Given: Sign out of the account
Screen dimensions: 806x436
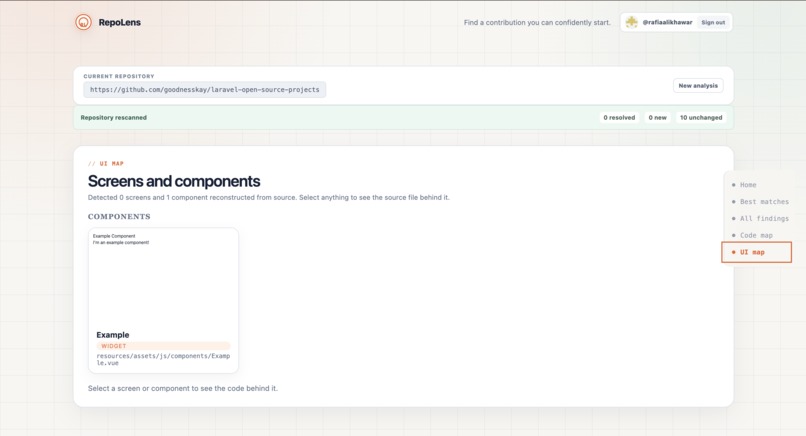Looking at the screenshot, I should tap(713, 22).
